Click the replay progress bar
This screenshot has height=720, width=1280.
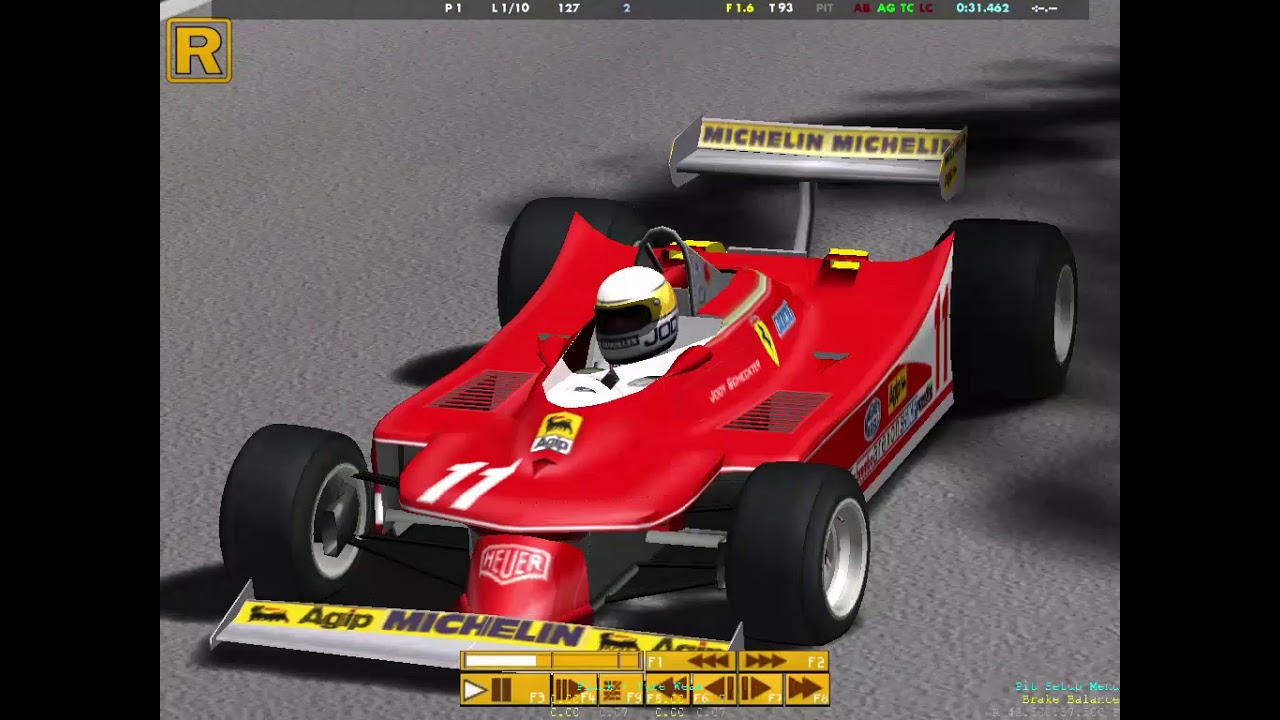click(x=552, y=661)
